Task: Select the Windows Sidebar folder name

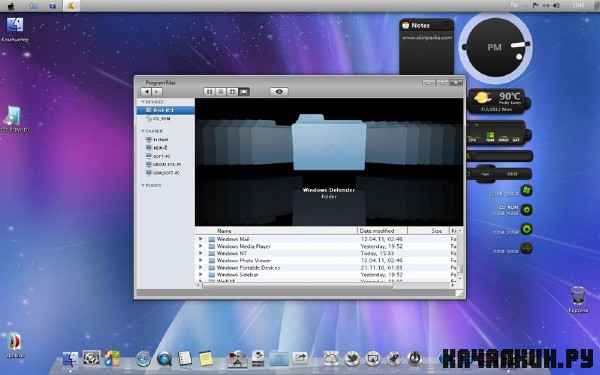Action: (237, 274)
